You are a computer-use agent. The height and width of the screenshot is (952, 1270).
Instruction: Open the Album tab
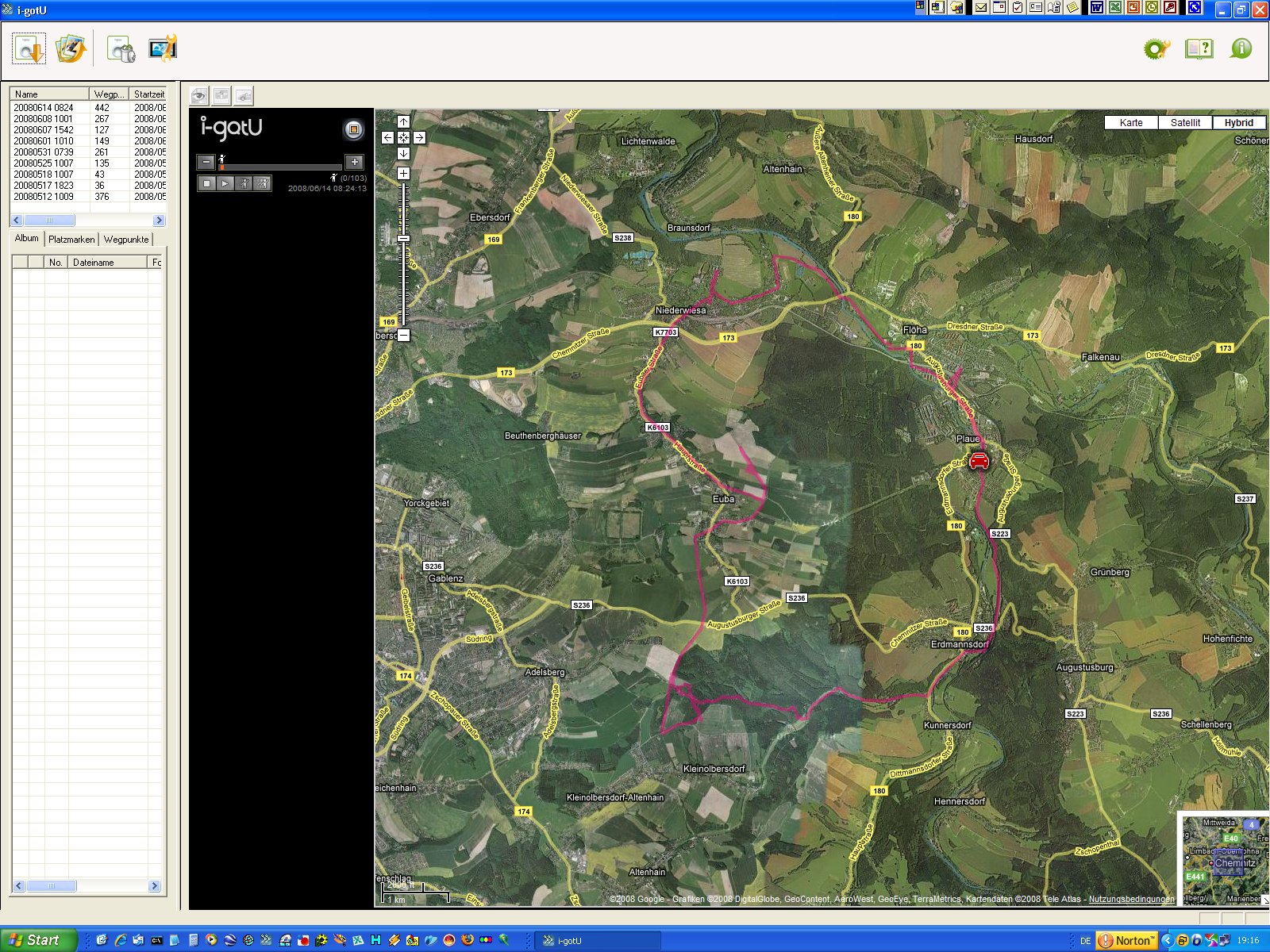[x=26, y=238]
